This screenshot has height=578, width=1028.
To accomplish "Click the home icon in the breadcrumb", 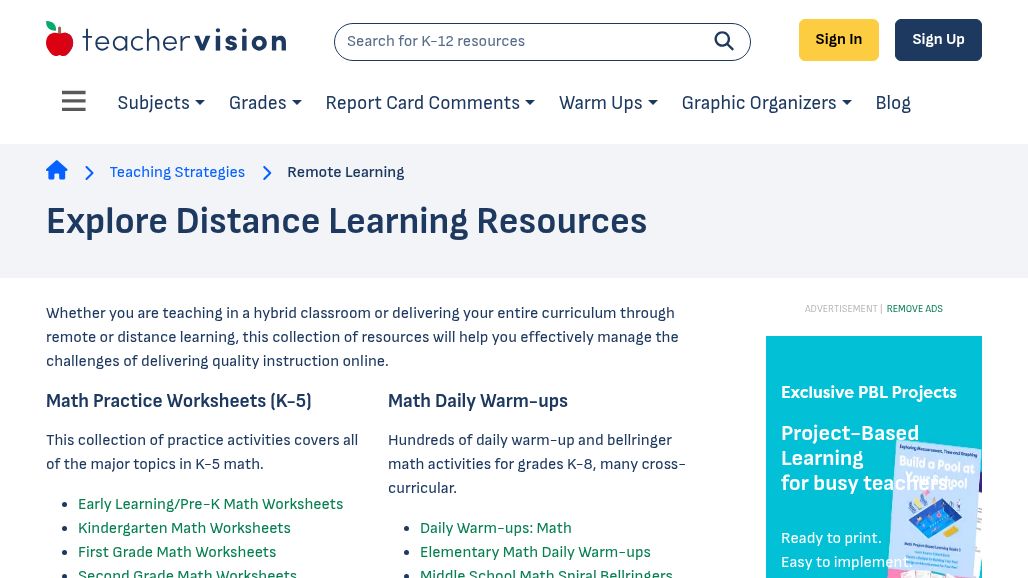I will click(57, 170).
